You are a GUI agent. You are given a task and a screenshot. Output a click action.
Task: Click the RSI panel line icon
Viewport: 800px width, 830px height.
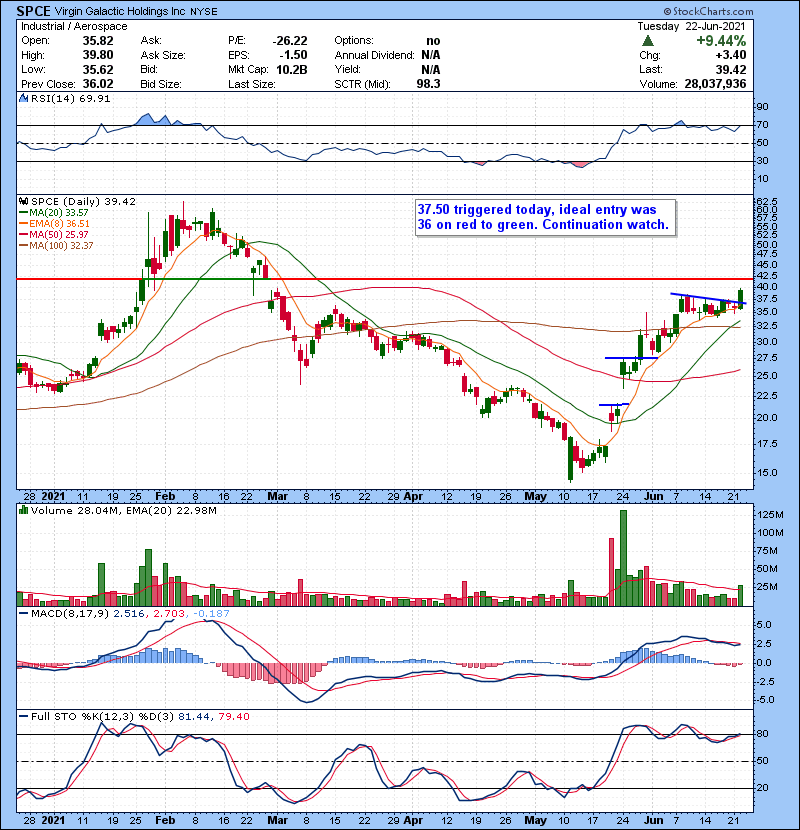24,98
